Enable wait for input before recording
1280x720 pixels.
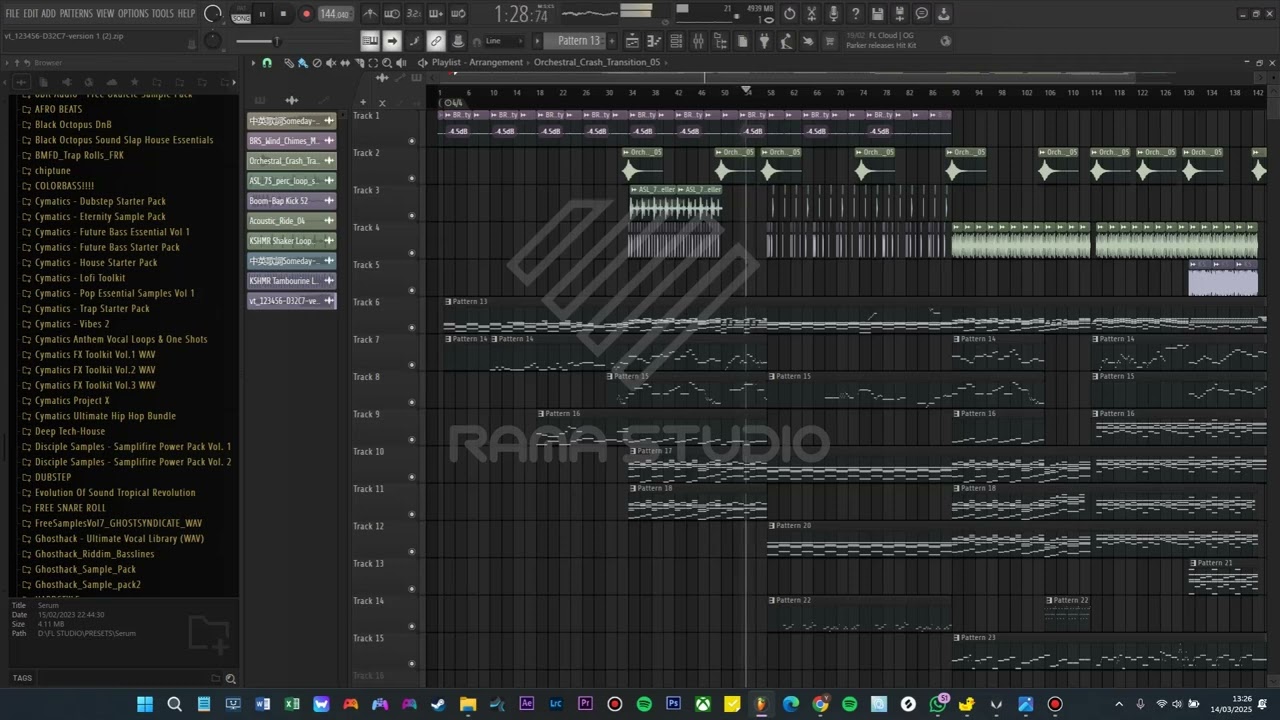tap(392, 14)
